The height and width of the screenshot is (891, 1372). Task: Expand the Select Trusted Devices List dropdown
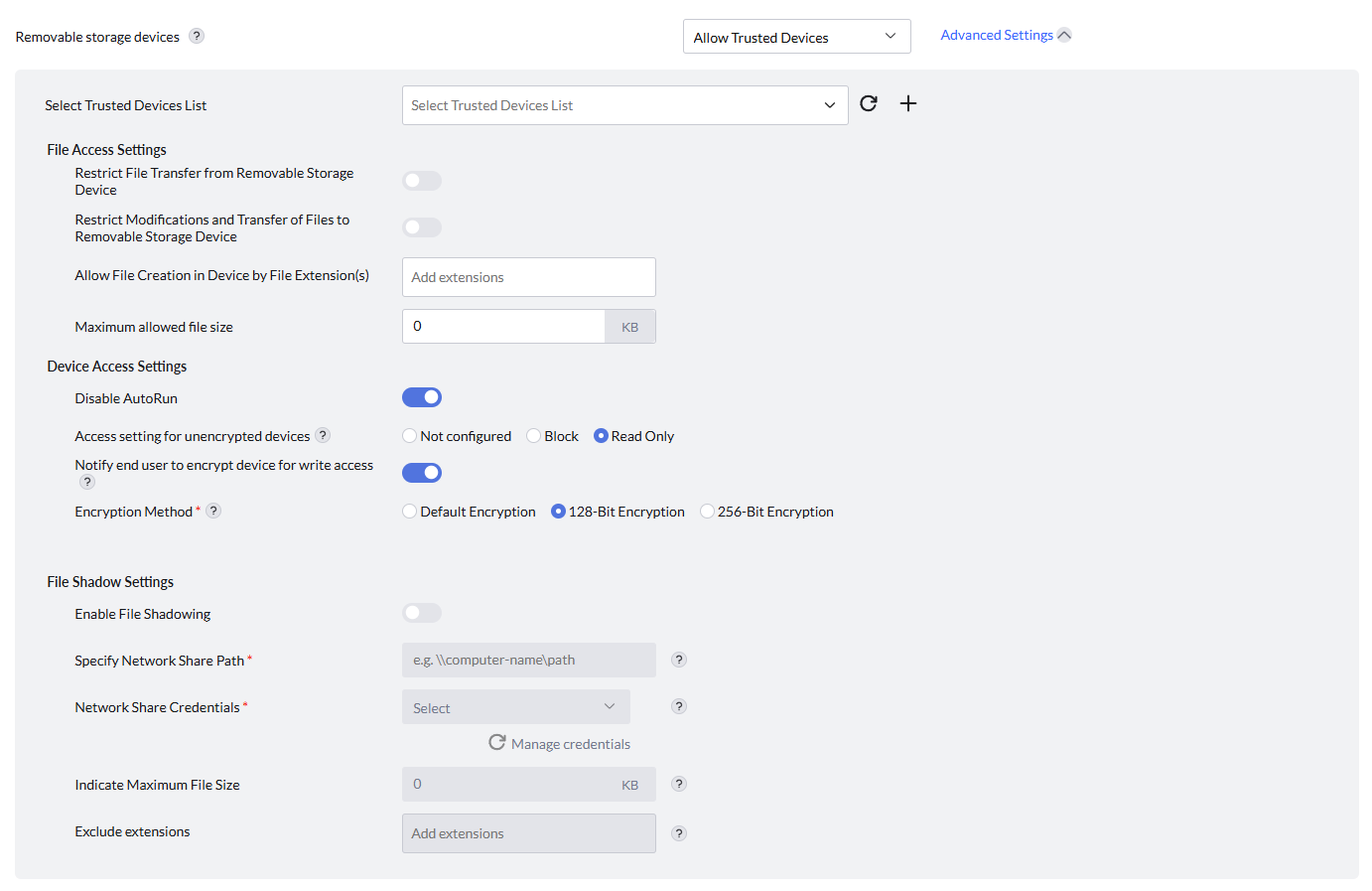pos(624,105)
